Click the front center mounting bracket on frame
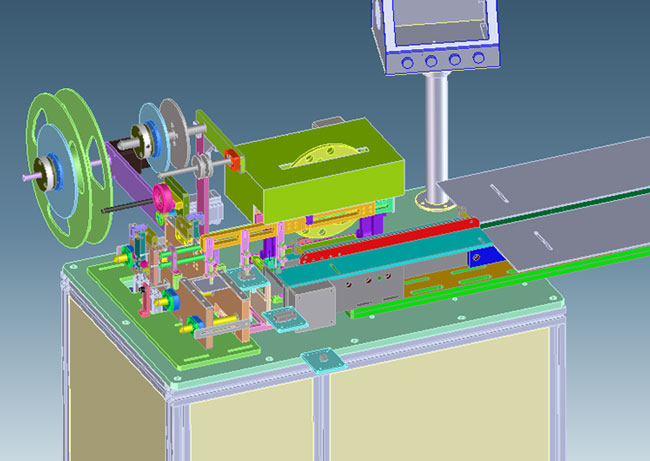The width and height of the screenshot is (650, 461). pos(324,359)
